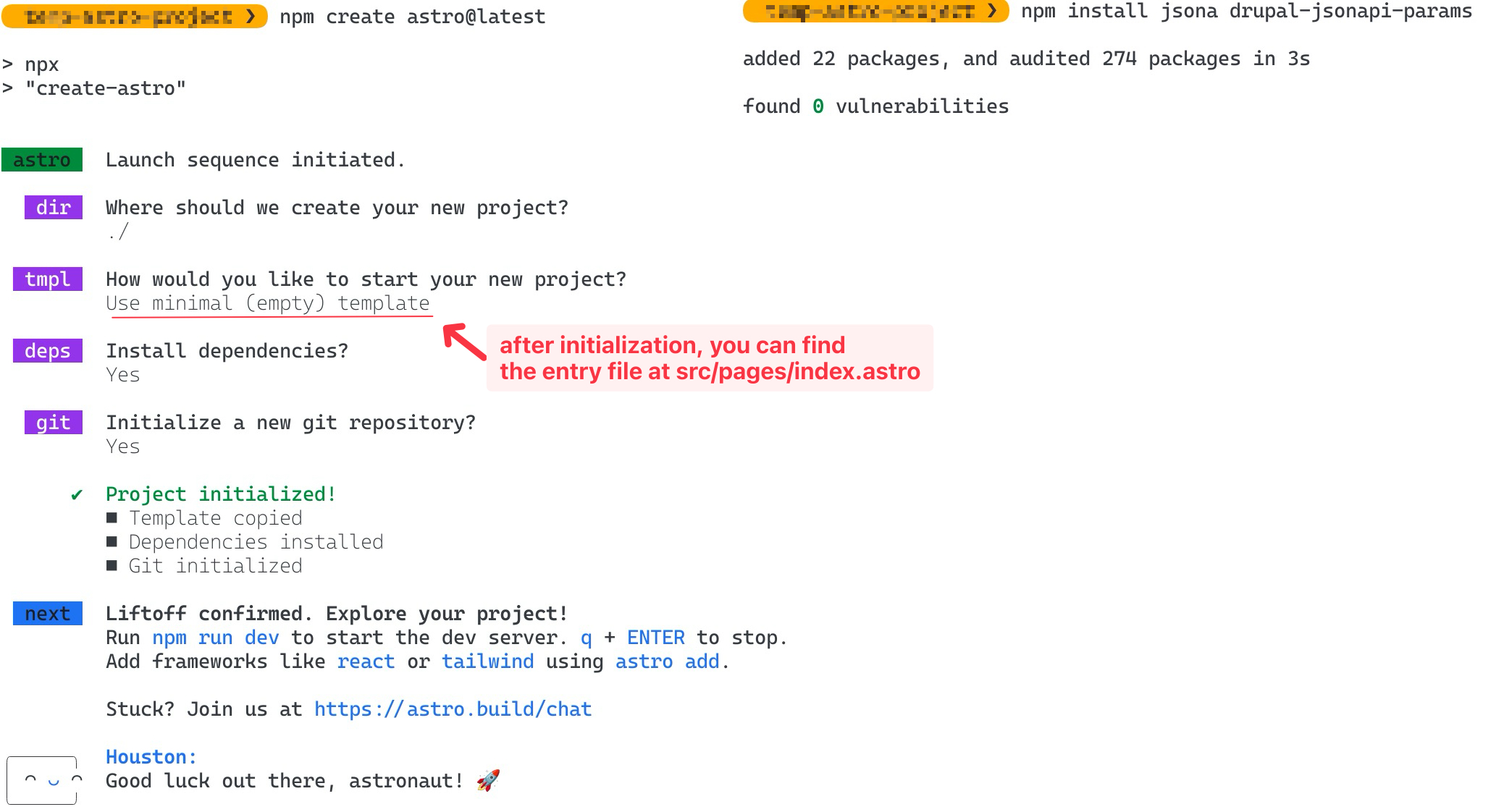Click the square bullet beside Git initialized

point(112,566)
